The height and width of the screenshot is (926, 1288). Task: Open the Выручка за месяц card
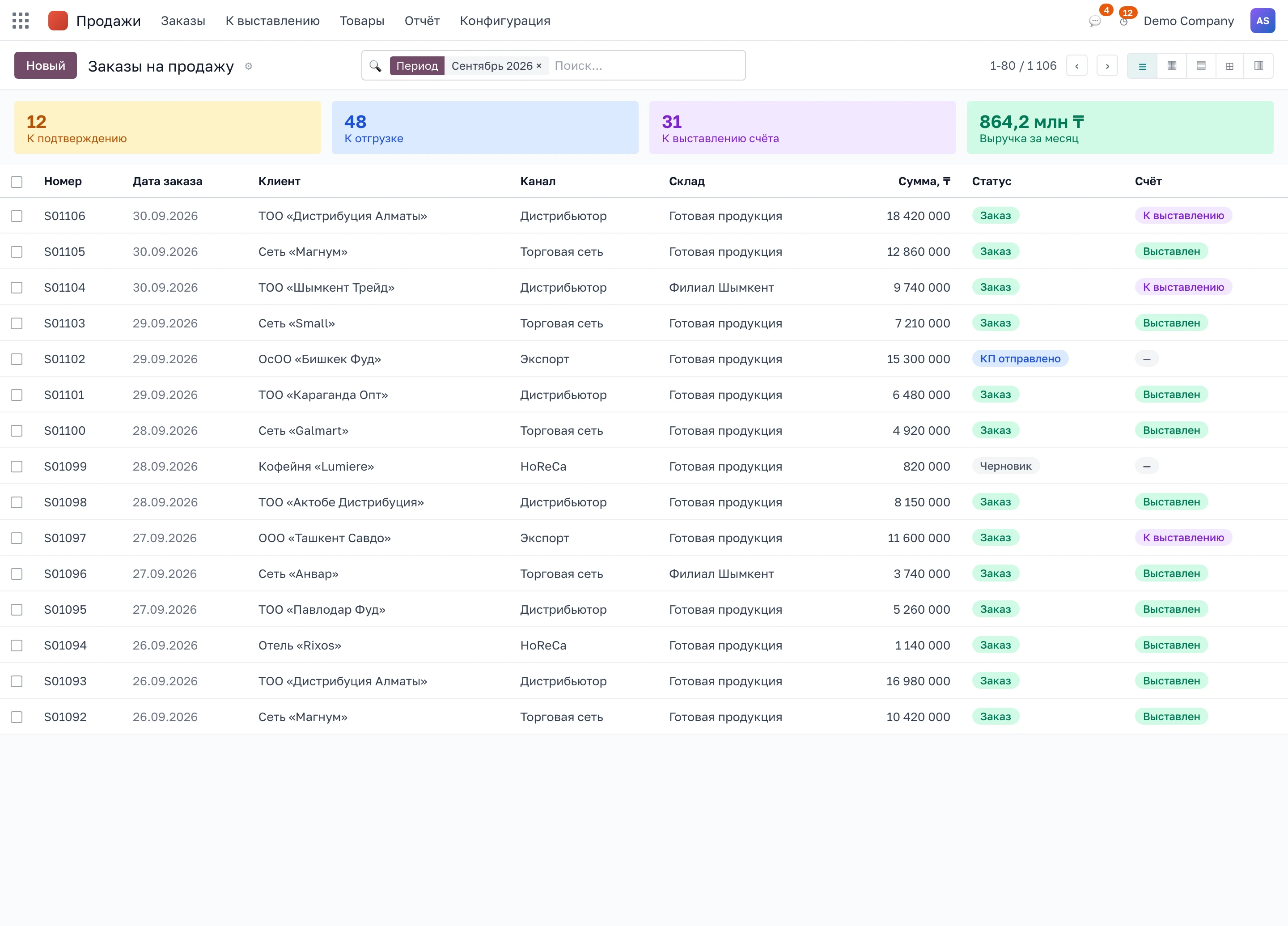[x=1120, y=128]
